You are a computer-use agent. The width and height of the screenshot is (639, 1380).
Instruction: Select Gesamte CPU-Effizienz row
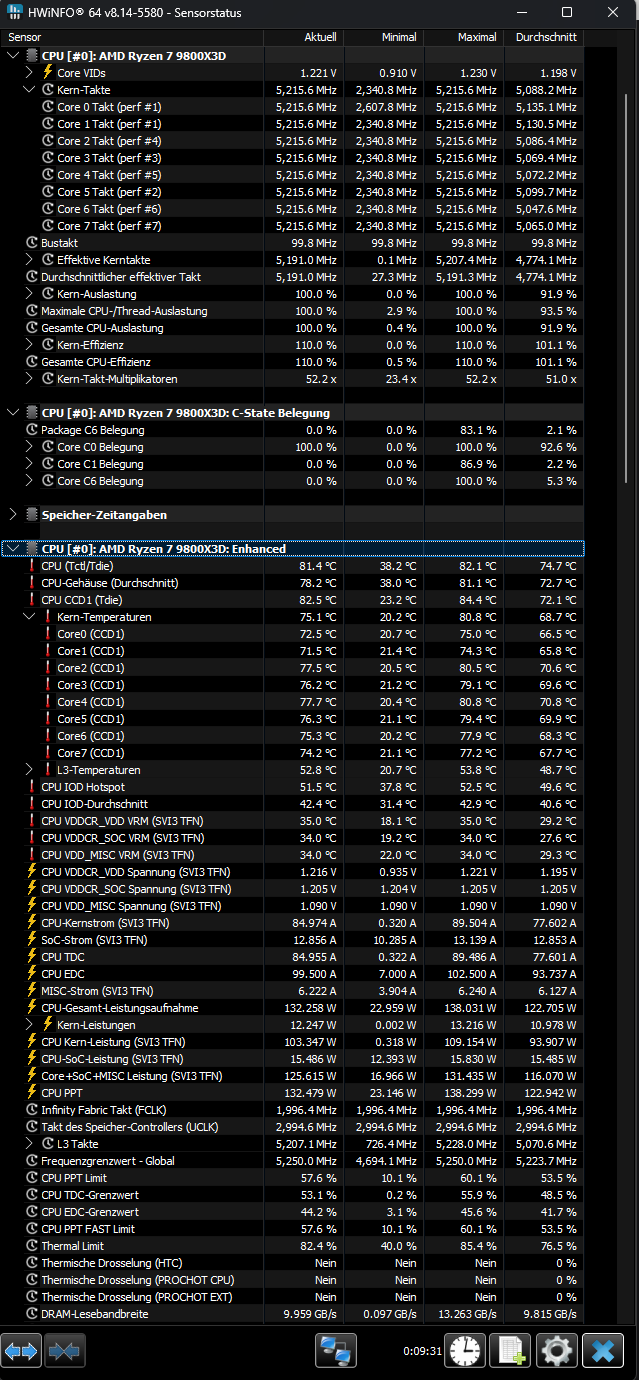click(x=292, y=362)
